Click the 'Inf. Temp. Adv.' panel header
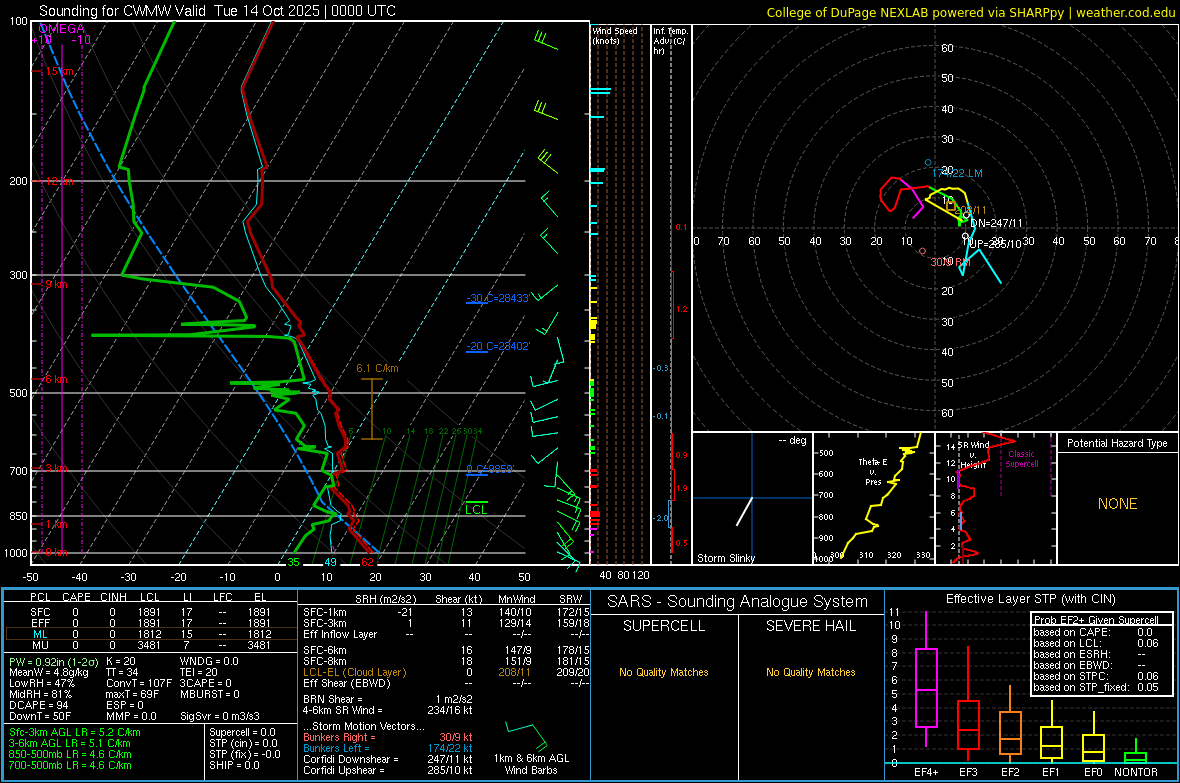 (670, 41)
